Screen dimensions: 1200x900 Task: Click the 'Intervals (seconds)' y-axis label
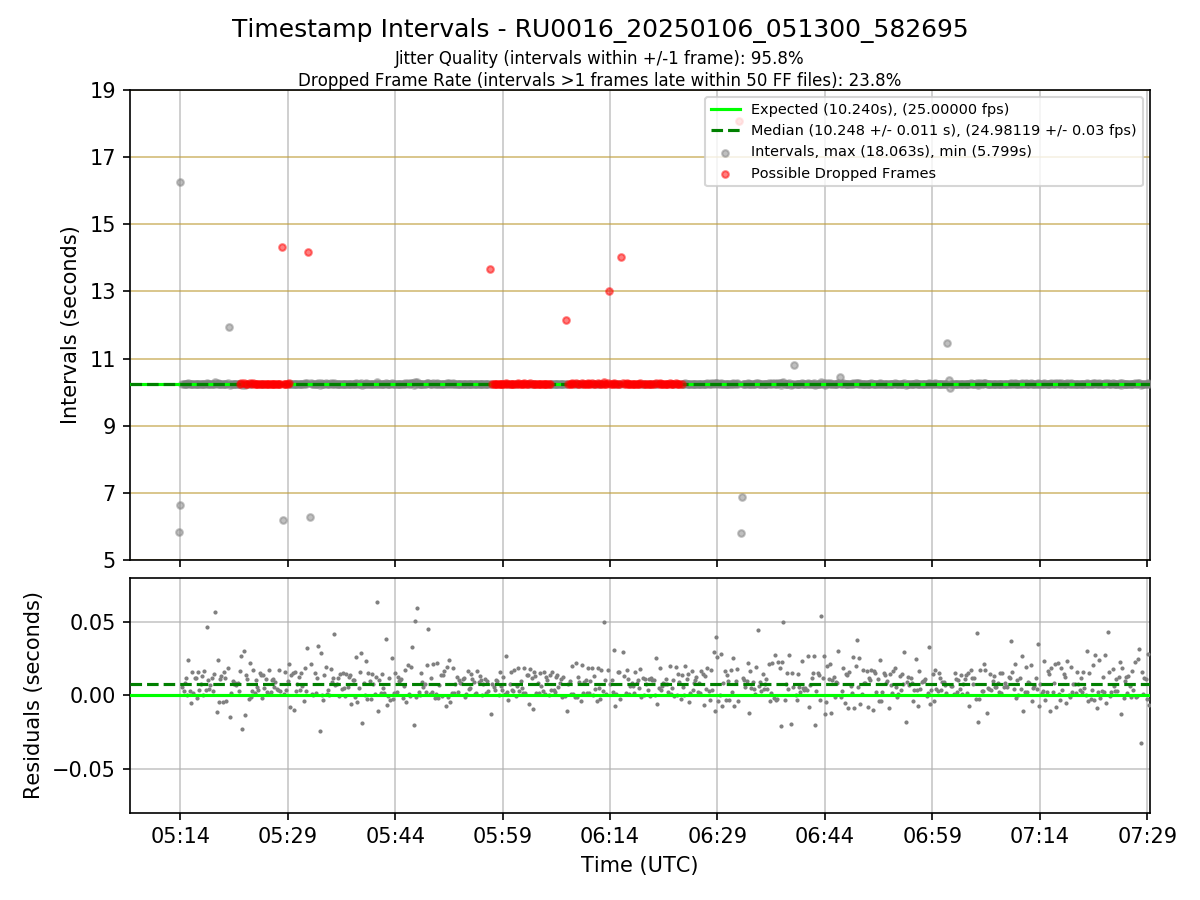(x=70, y=325)
